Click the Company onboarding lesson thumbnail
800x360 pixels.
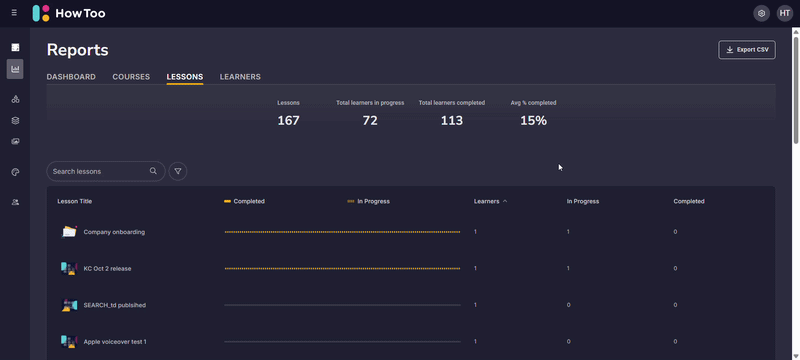point(69,232)
